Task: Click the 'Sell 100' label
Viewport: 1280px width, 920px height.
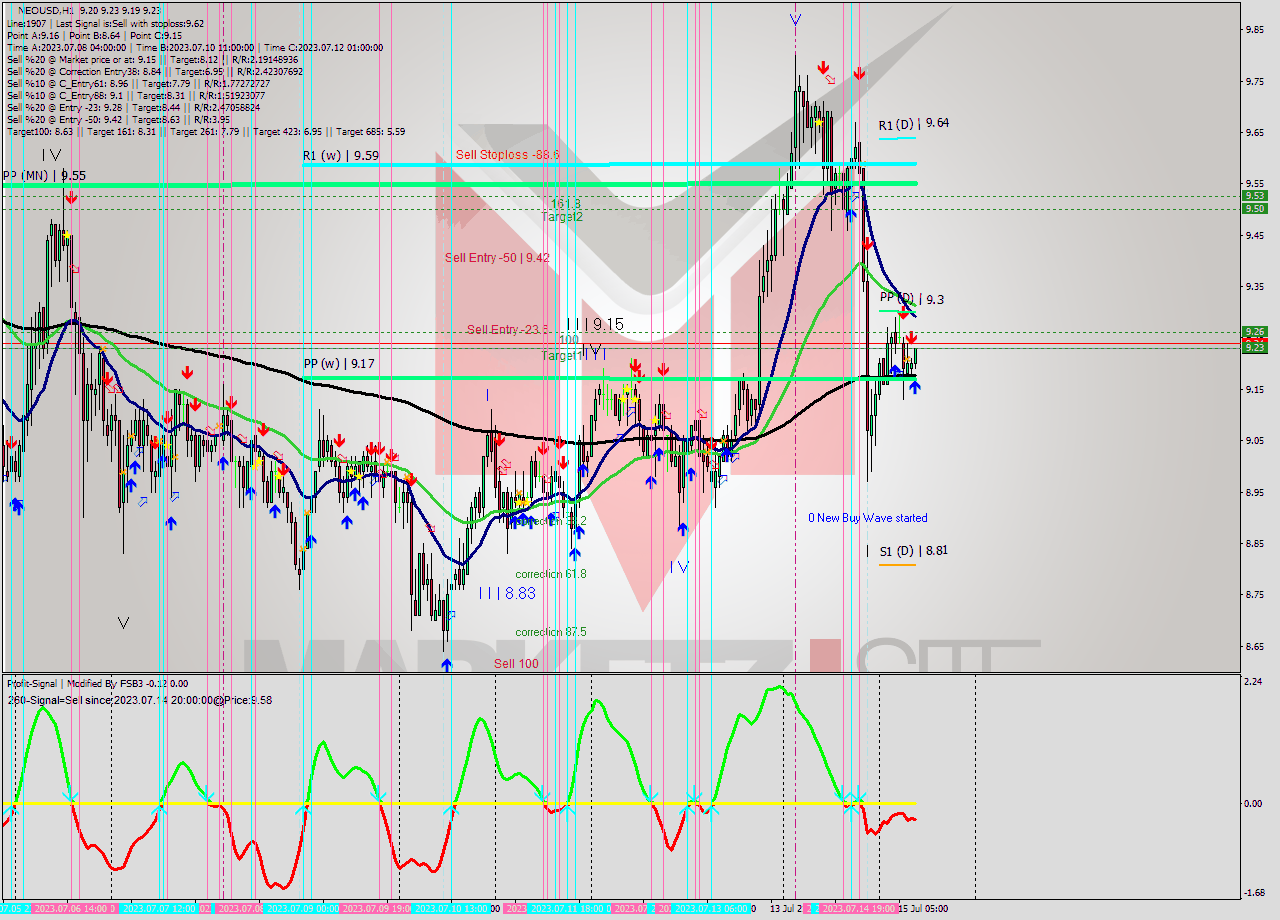Action: (x=516, y=663)
